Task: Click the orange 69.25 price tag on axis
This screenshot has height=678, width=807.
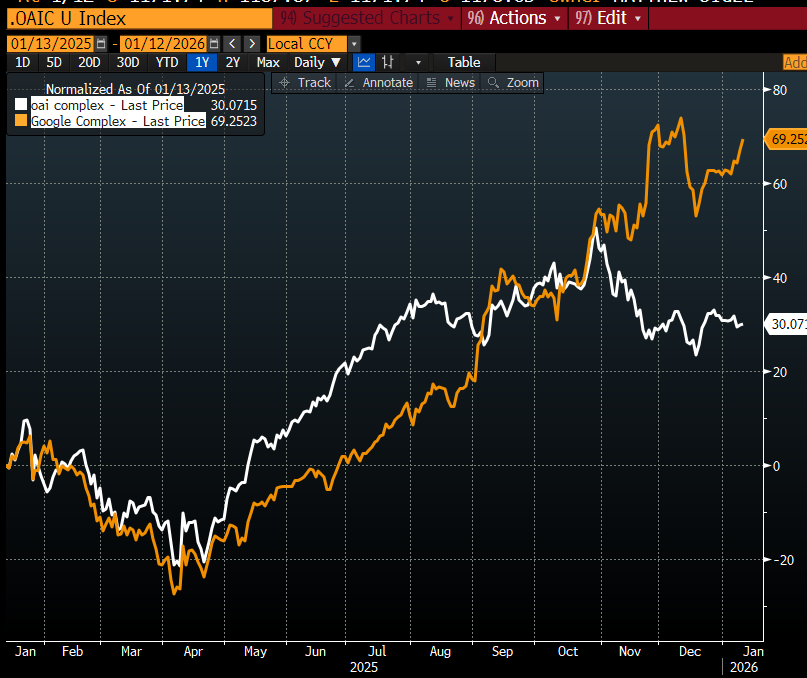Action: pyautogui.click(x=786, y=138)
